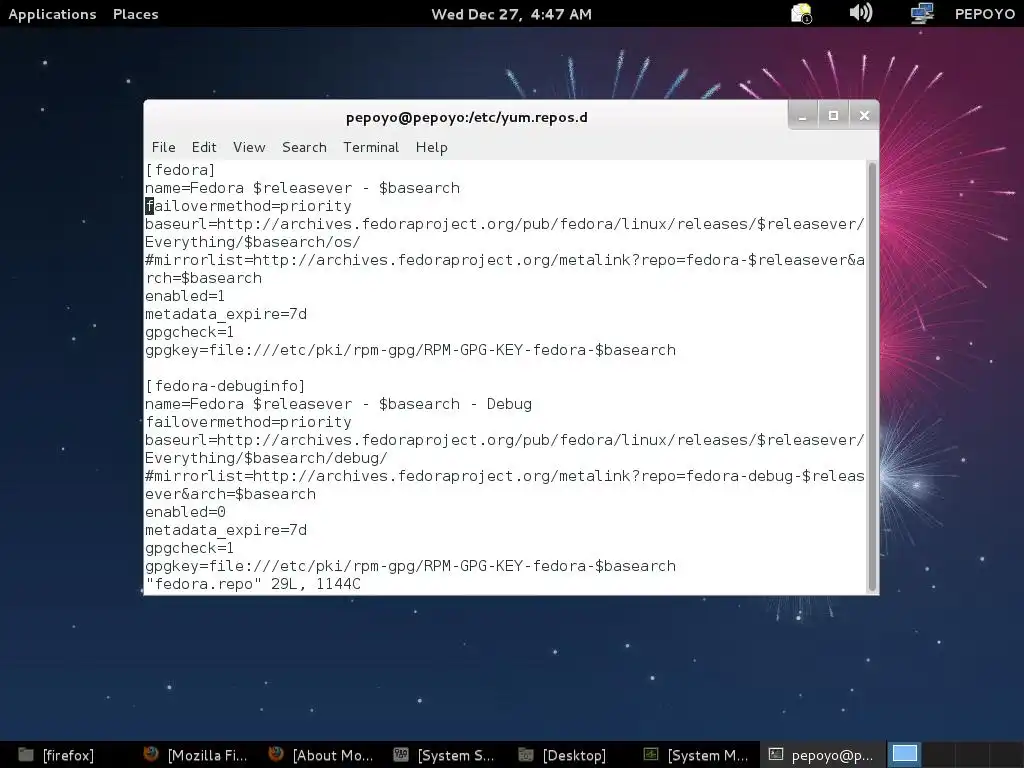This screenshot has width=1024, height=768.
Task: Click the first metadata_expire=7d line
Action: click(x=226, y=314)
